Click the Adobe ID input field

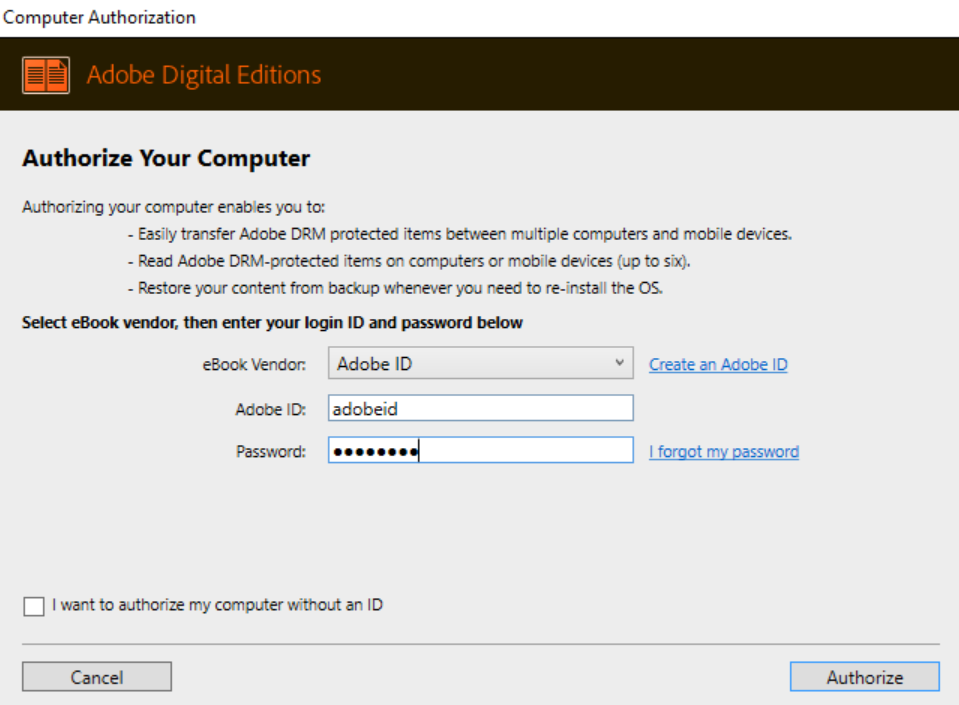[x=481, y=408]
